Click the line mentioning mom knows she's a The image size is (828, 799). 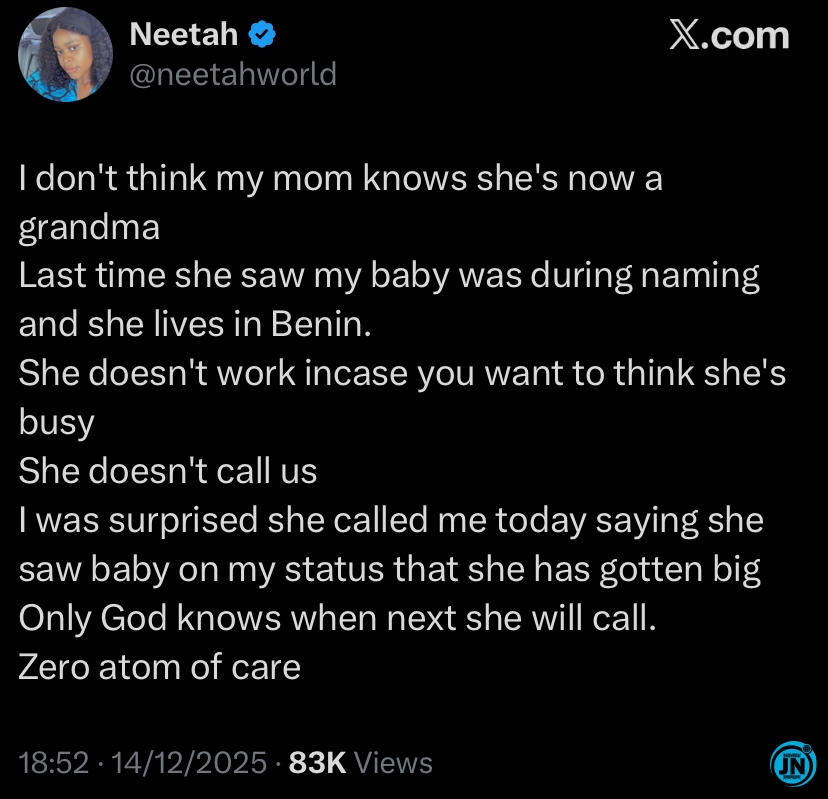340,179
